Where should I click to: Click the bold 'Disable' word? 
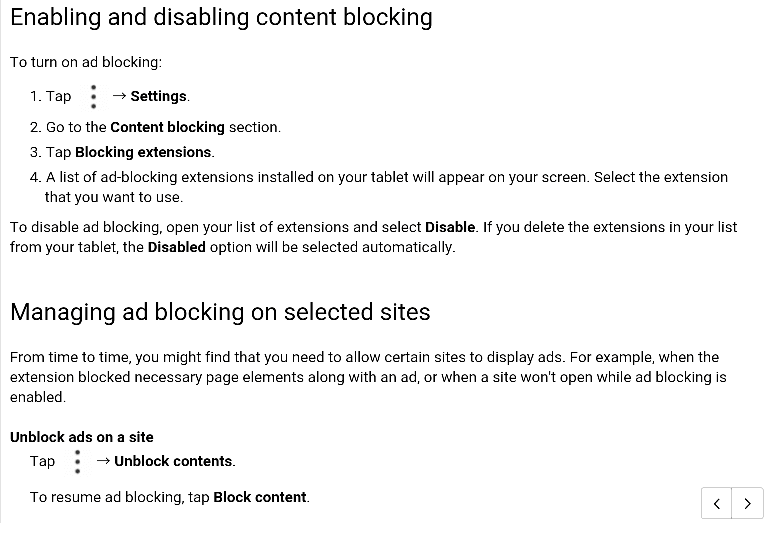[x=450, y=227]
